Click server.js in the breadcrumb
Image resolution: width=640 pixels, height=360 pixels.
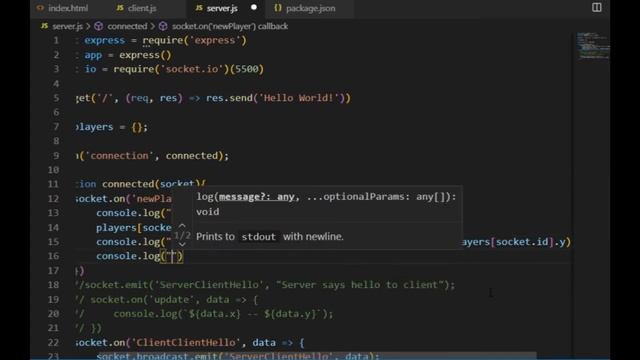coord(67,27)
